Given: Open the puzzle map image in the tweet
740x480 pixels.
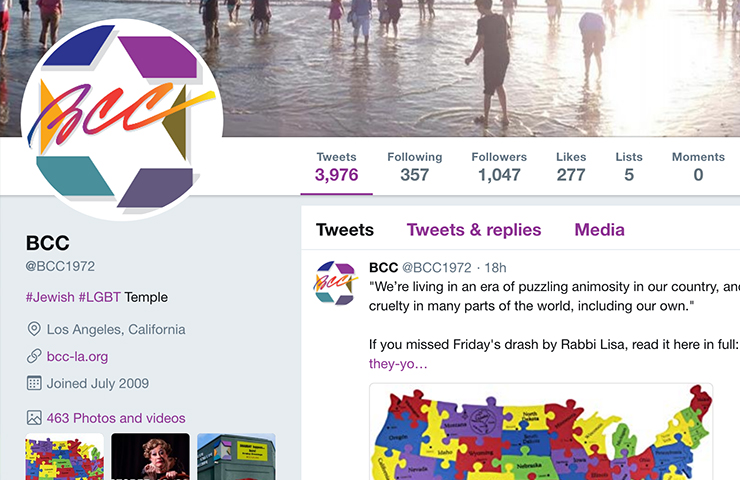Looking at the screenshot, I should tap(541, 432).
